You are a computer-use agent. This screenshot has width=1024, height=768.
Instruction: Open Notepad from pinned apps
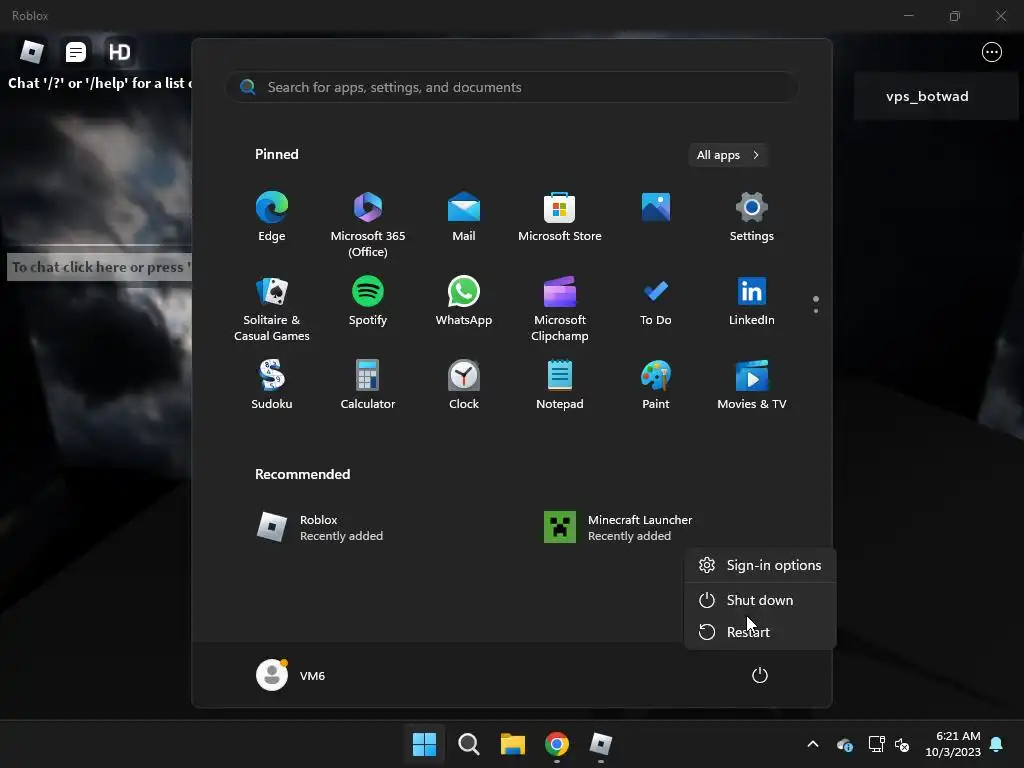coord(560,385)
